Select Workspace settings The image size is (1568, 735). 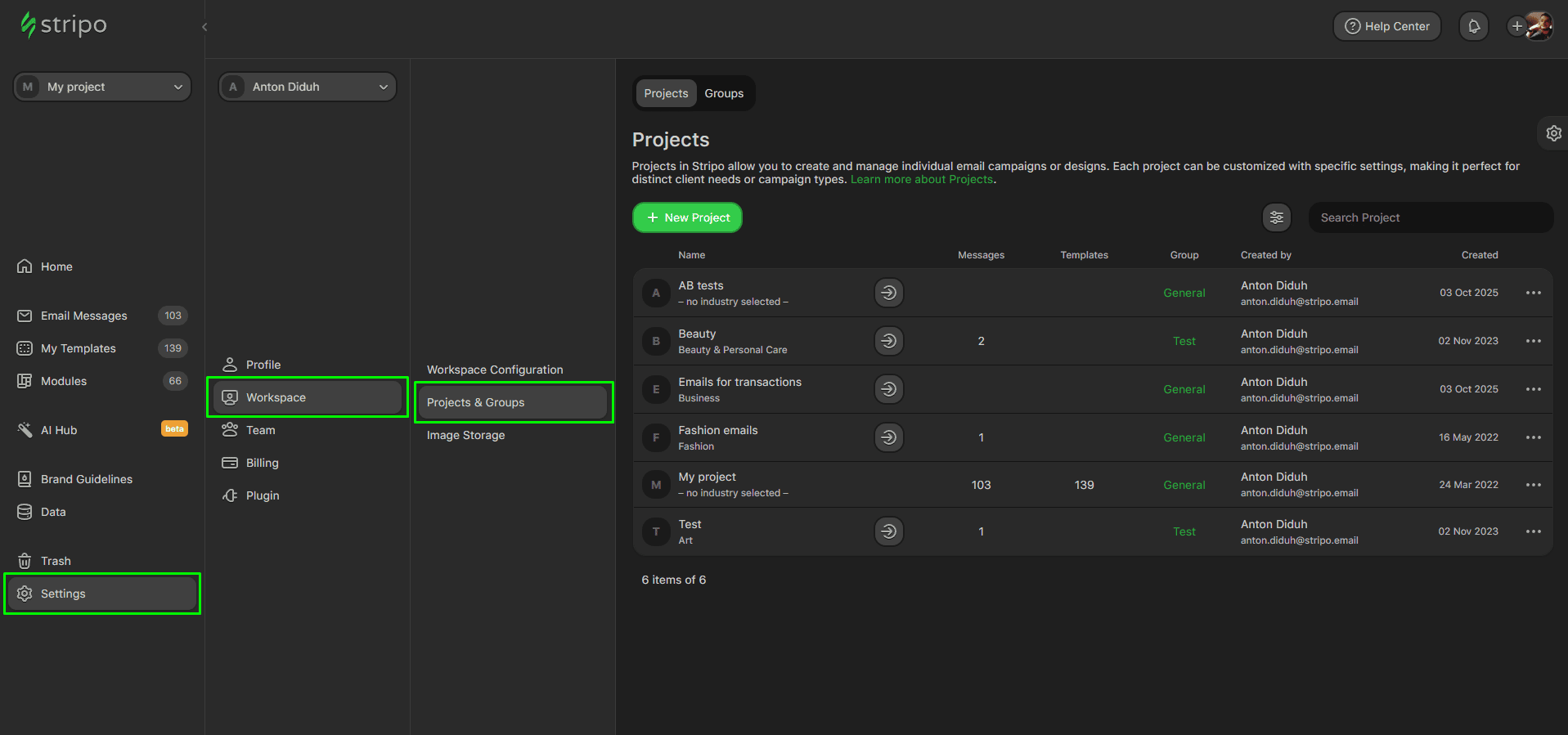point(308,397)
